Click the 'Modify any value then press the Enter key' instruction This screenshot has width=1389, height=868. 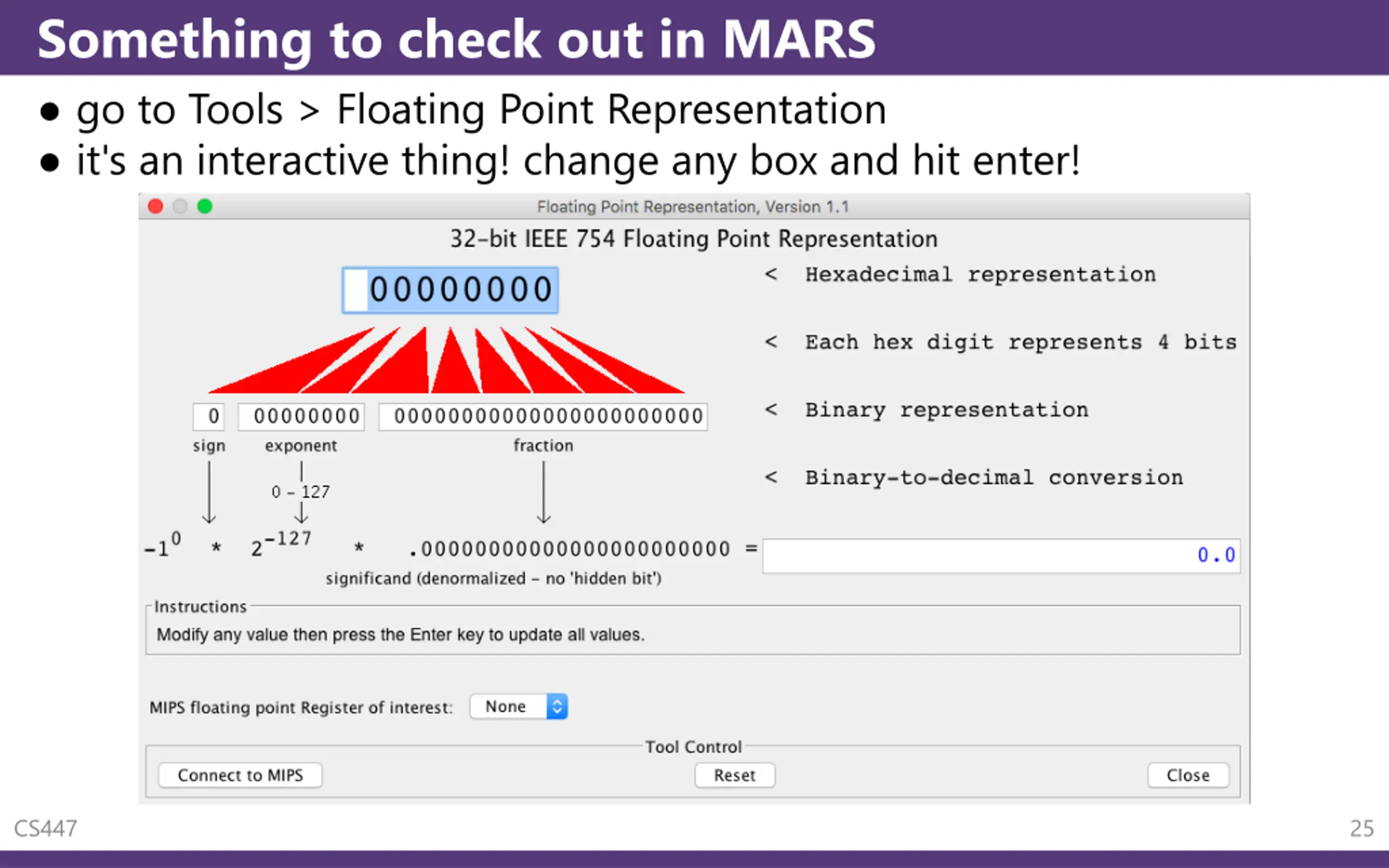400,634
